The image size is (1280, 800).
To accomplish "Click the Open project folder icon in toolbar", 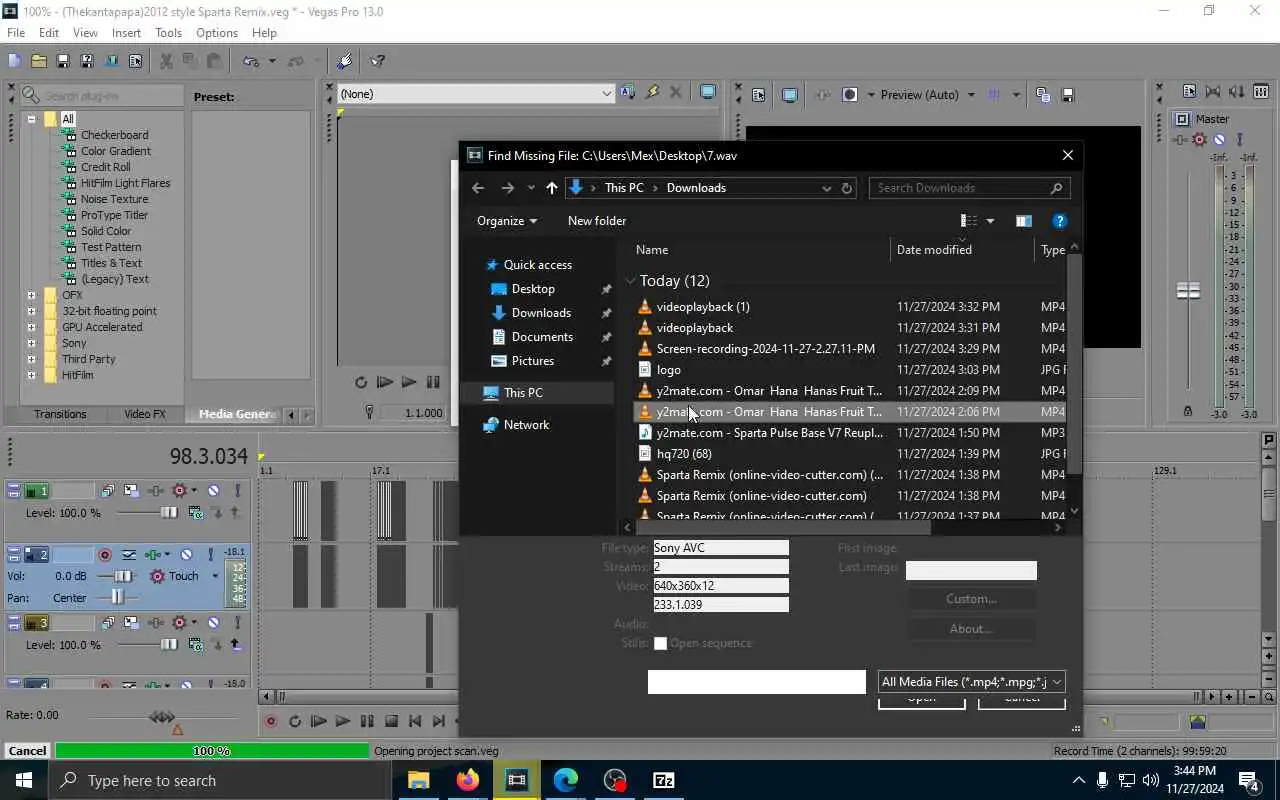I will pos(38,61).
